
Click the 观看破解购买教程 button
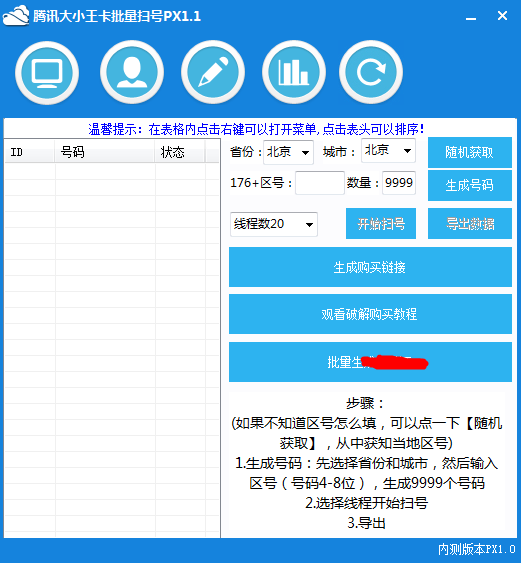370,314
